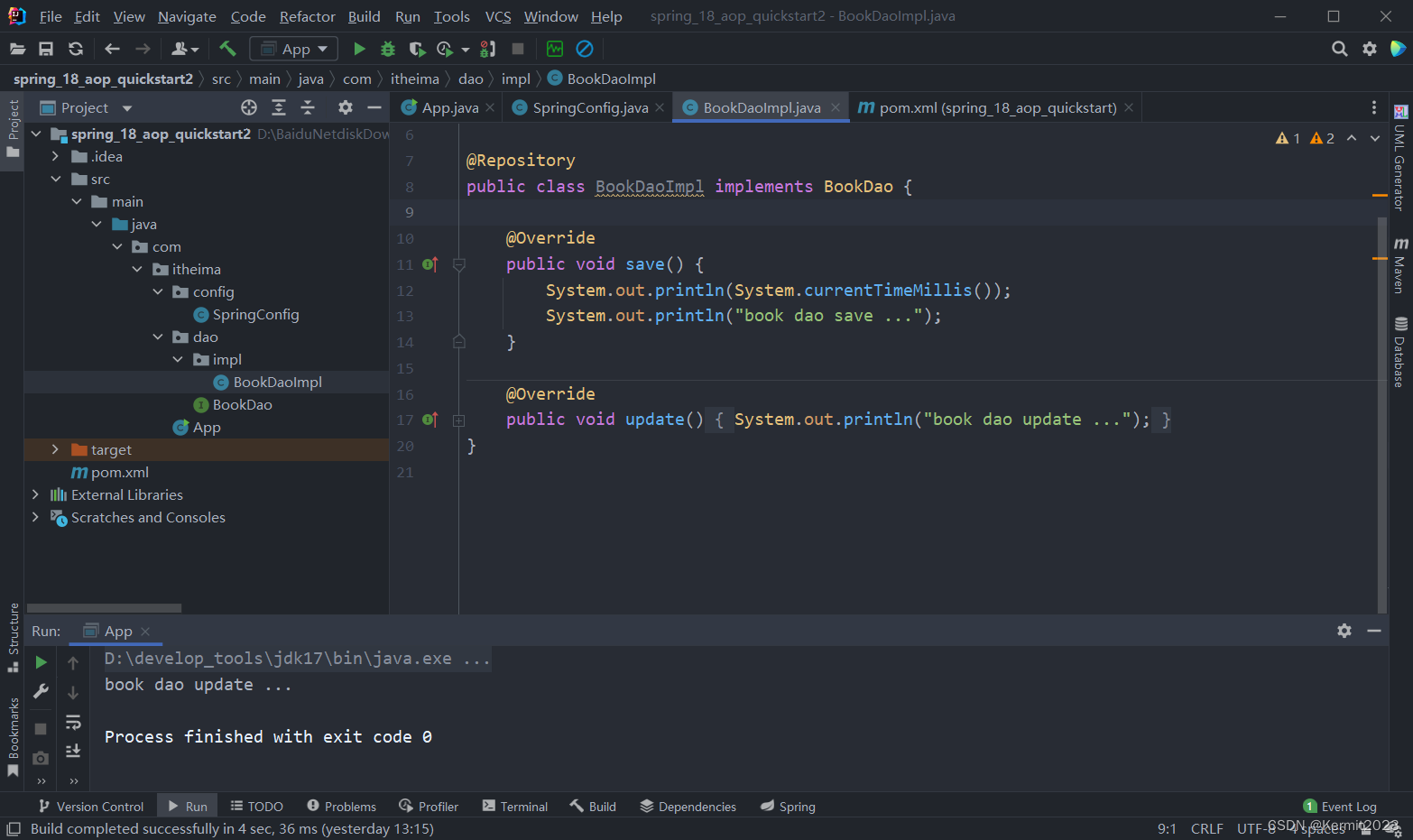Viewport: 1413px width, 840px height.
Task: Open Project panel options gear
Action: (x=346, y=107)
